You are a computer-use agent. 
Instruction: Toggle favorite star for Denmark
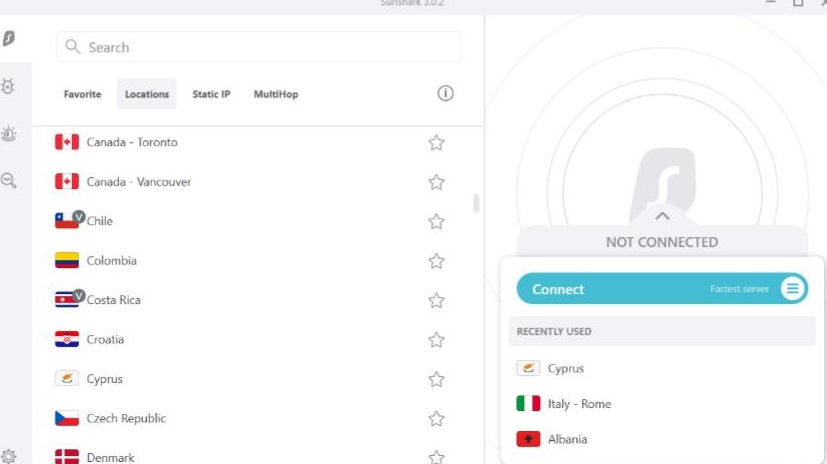click(x=436, y=457)
